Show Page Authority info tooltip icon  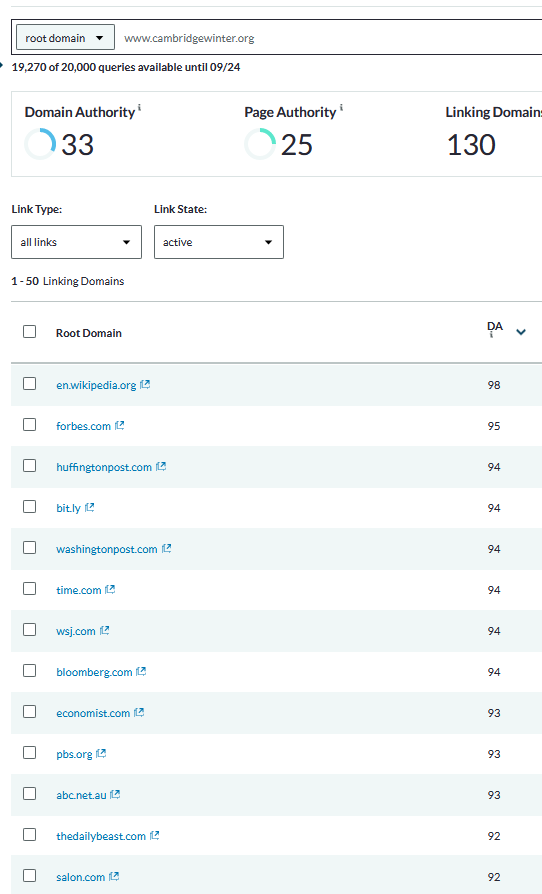pos(341,107)
